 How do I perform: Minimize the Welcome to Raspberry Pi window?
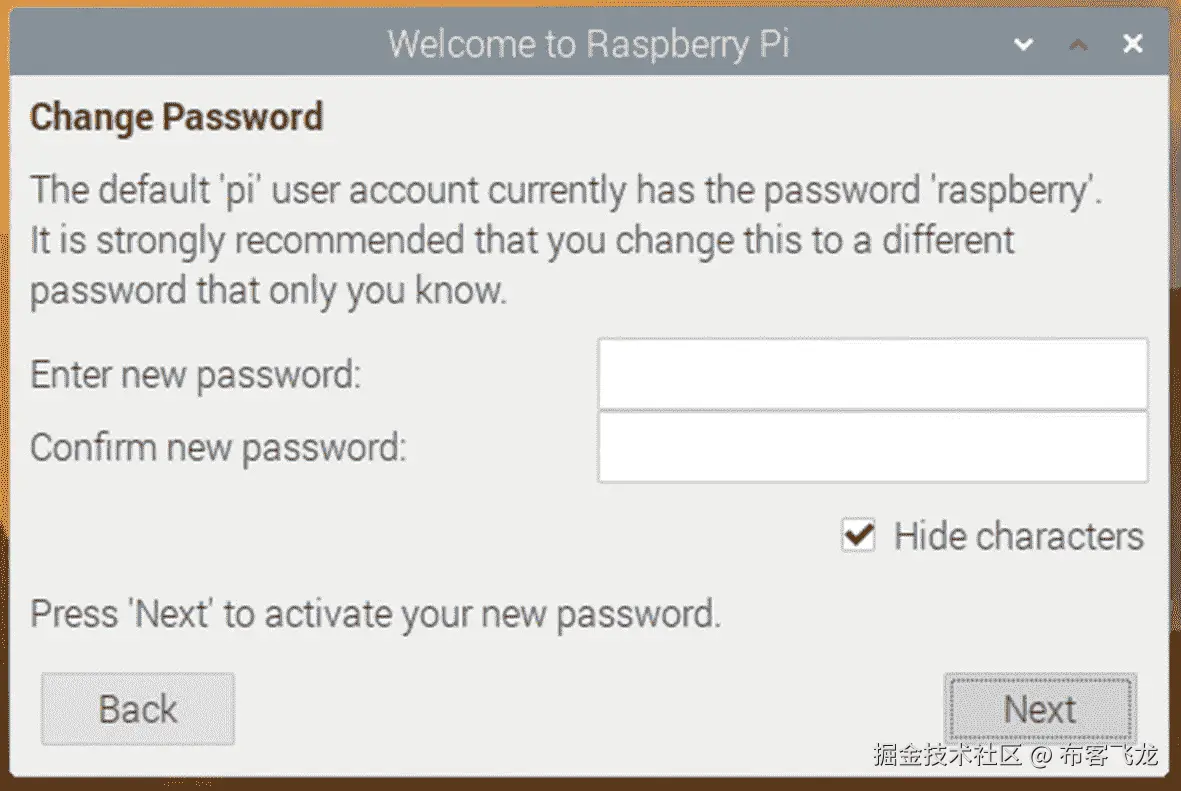point(1023,45)
